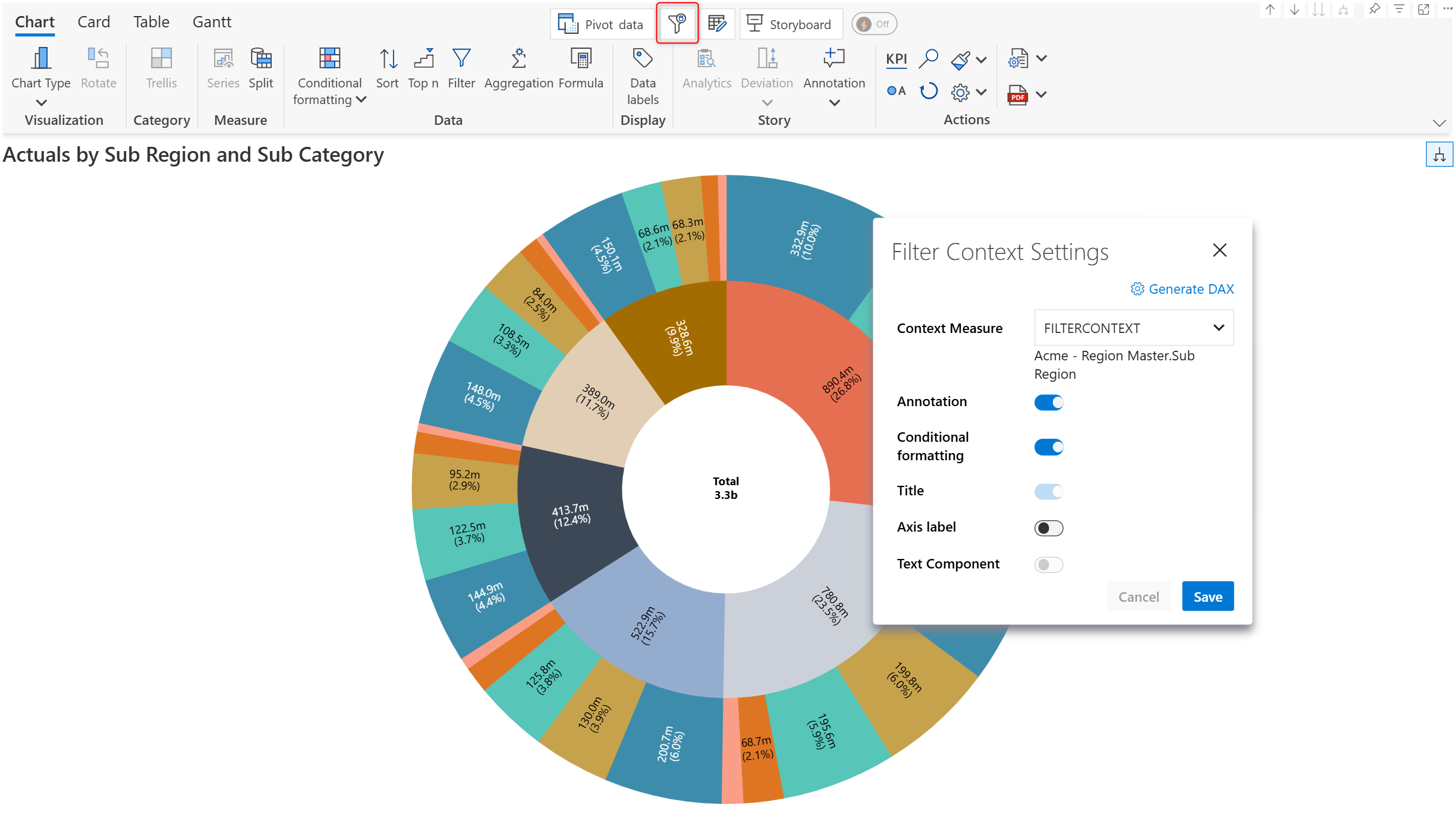The height and width of the screenshot is (817, 1456).
Task: Click the Data labels tag icon
Action: pos(642,59)
